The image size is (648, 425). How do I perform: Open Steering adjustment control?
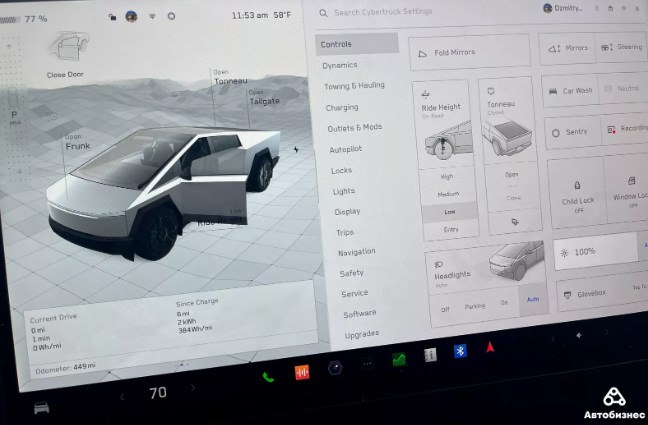coord(621,47)
